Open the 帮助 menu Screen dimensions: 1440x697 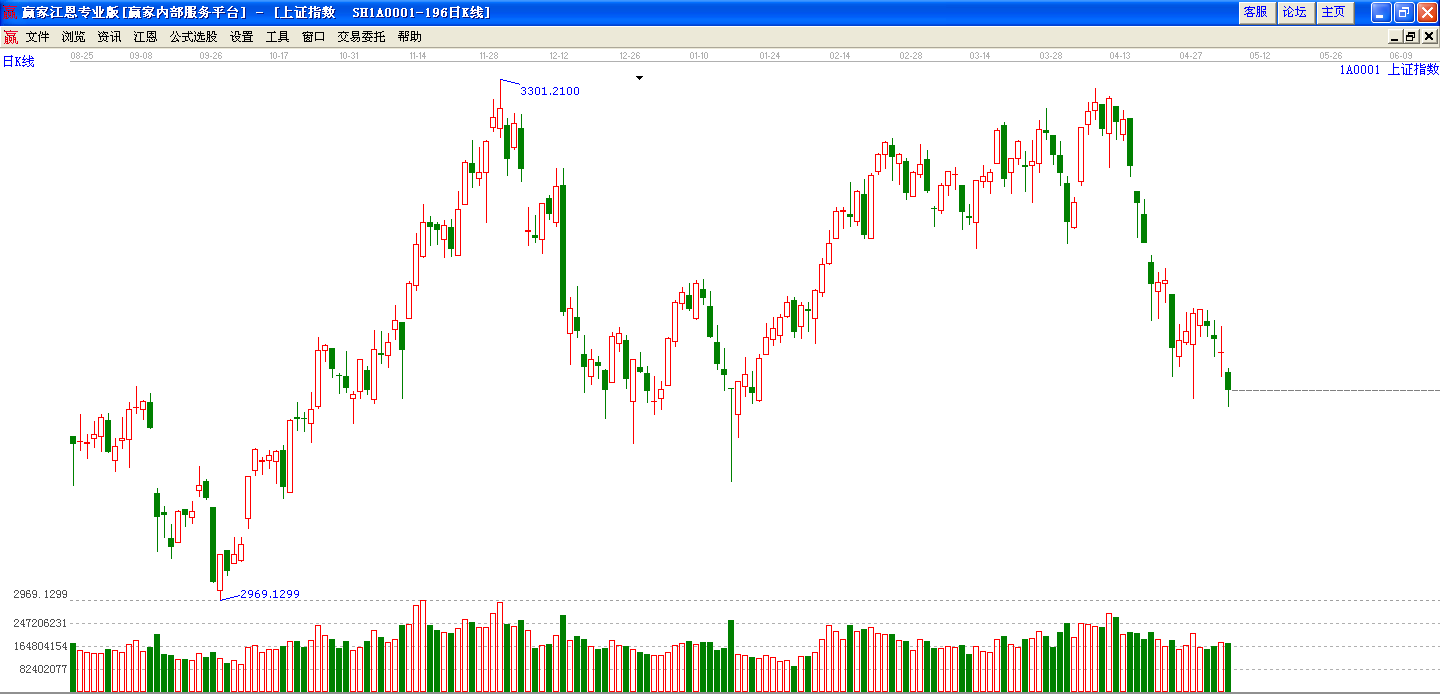pos(409,37)
